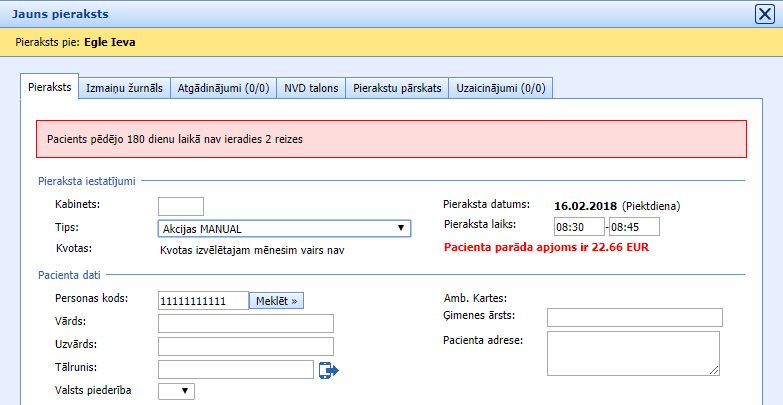Click the appointment end time 08:45 field
Screen dimensions: 783x405
click(x=636, y=227)
